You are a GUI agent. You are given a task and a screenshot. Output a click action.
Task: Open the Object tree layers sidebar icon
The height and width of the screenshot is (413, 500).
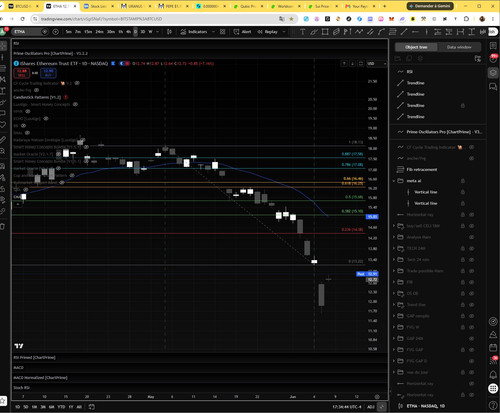pos(493,73)
